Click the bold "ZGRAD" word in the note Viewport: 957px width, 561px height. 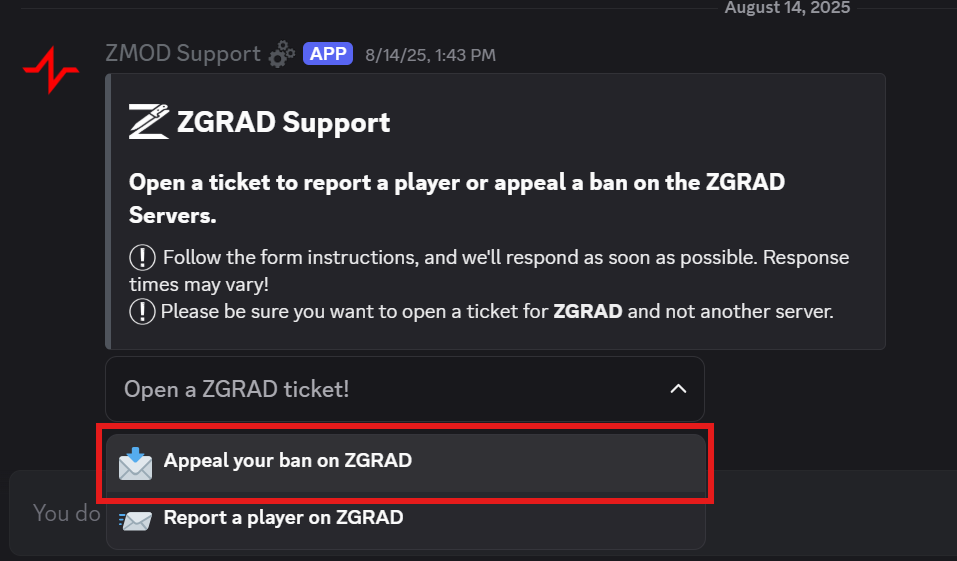pos(588,311)
